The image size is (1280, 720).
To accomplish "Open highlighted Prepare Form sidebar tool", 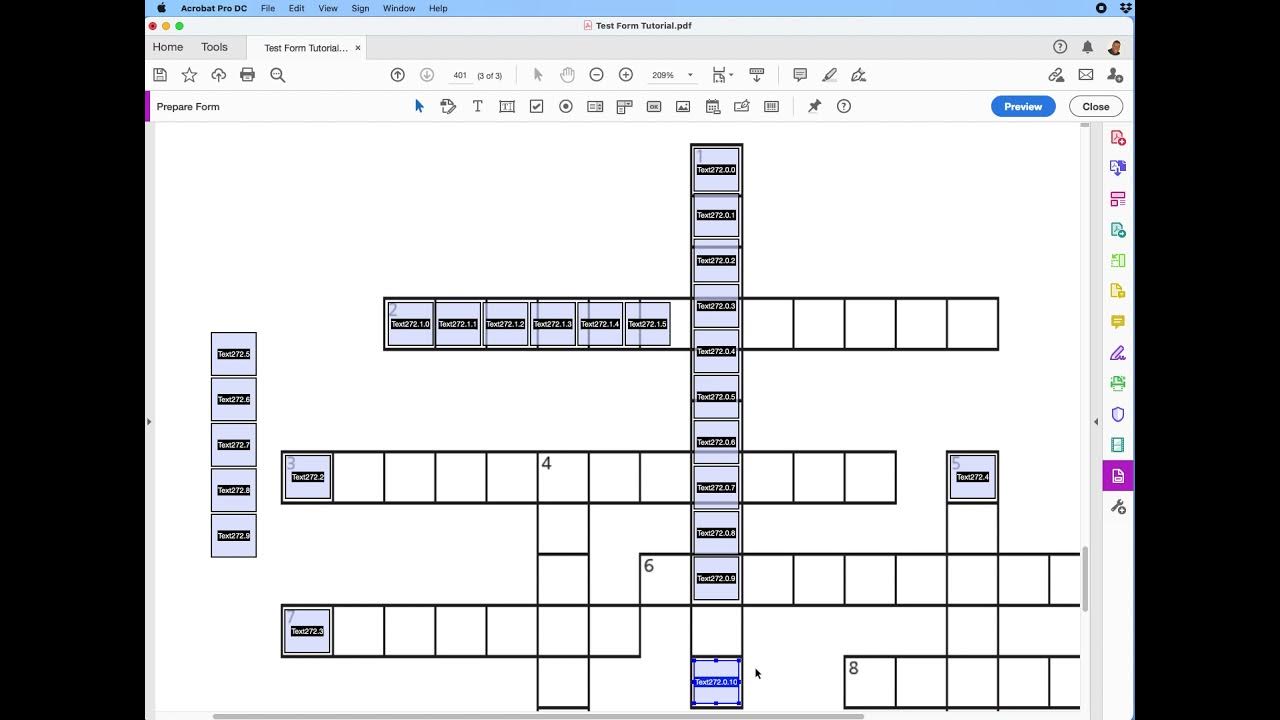I will click(x=1118, y=476).
